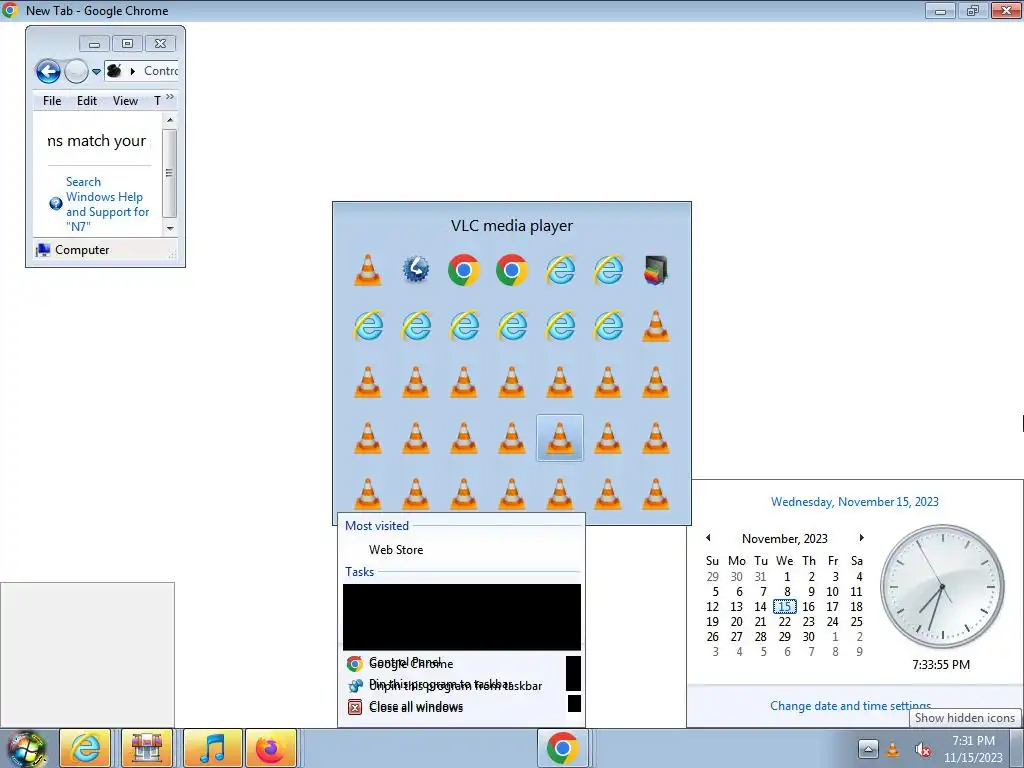Launch Internet Explorer from the taskbar
The image size is (1024, 768).
pyautogui.click(x=86, y=748)
